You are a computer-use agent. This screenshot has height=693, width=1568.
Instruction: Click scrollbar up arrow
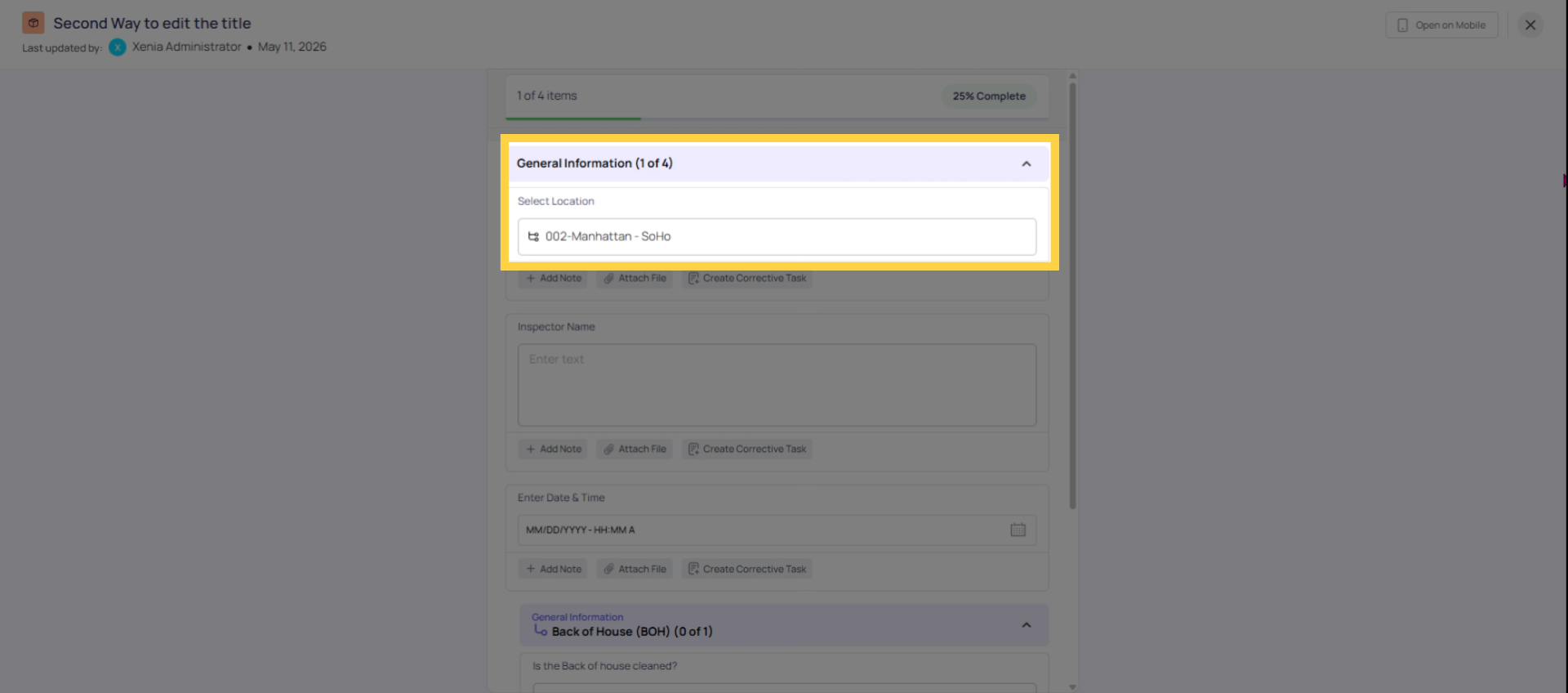tap(1072, 75)
